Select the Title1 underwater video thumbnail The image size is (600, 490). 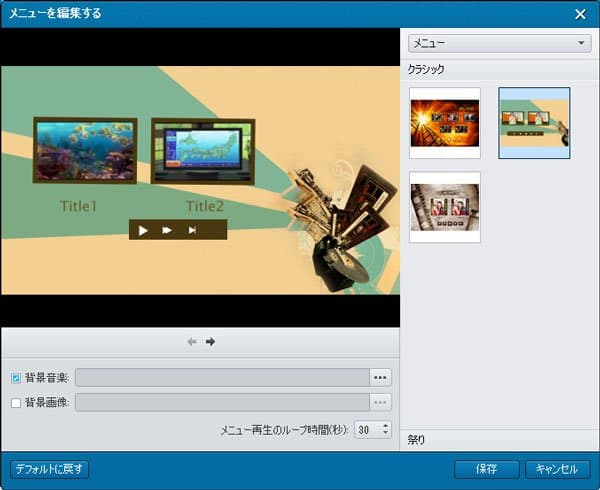click(84, 150)
